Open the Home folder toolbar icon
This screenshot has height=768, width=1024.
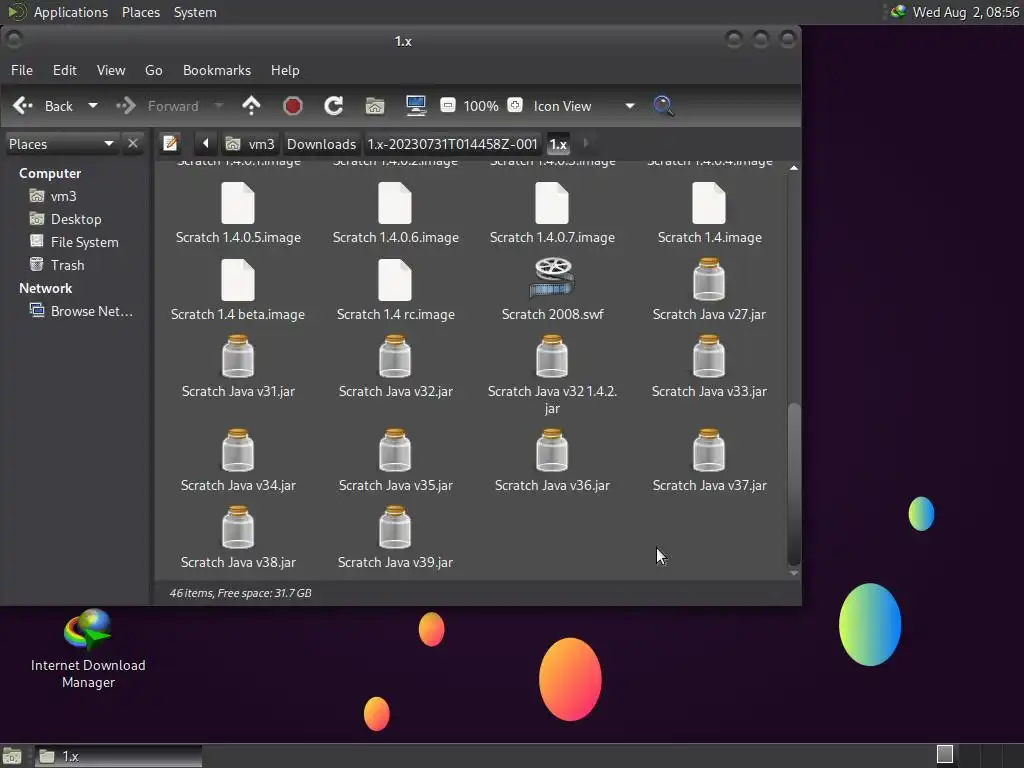tap(375, 106)
